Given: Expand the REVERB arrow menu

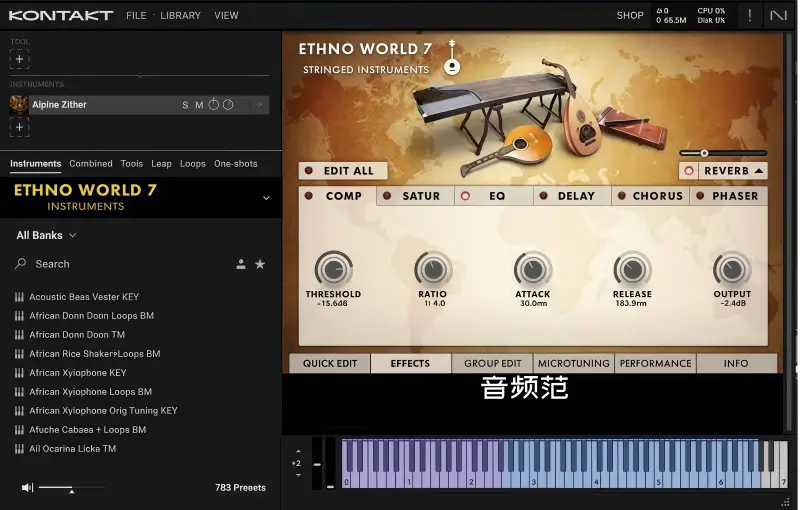Looking at the screenshot, I should (759, 171).
